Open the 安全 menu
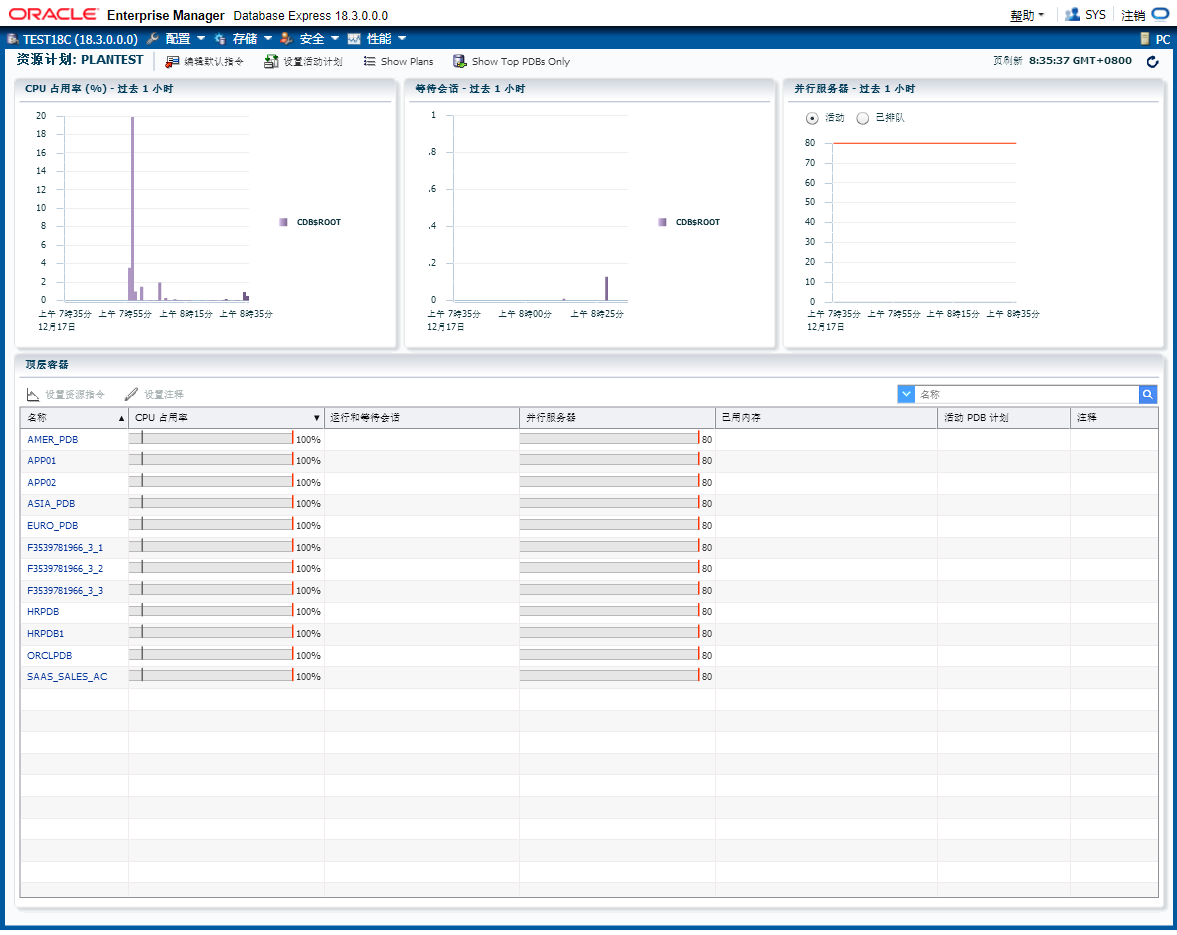This screenshot has width=1177, height=935. pos(312,39)
